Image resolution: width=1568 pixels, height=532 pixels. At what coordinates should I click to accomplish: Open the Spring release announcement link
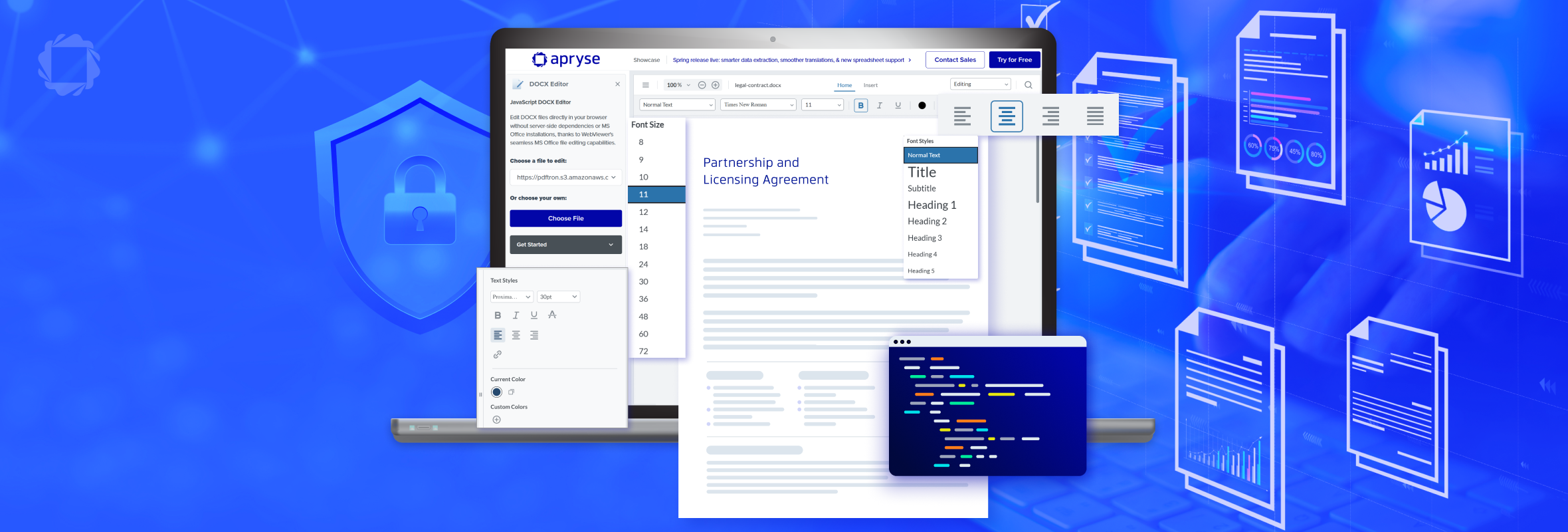pos(792,60)
